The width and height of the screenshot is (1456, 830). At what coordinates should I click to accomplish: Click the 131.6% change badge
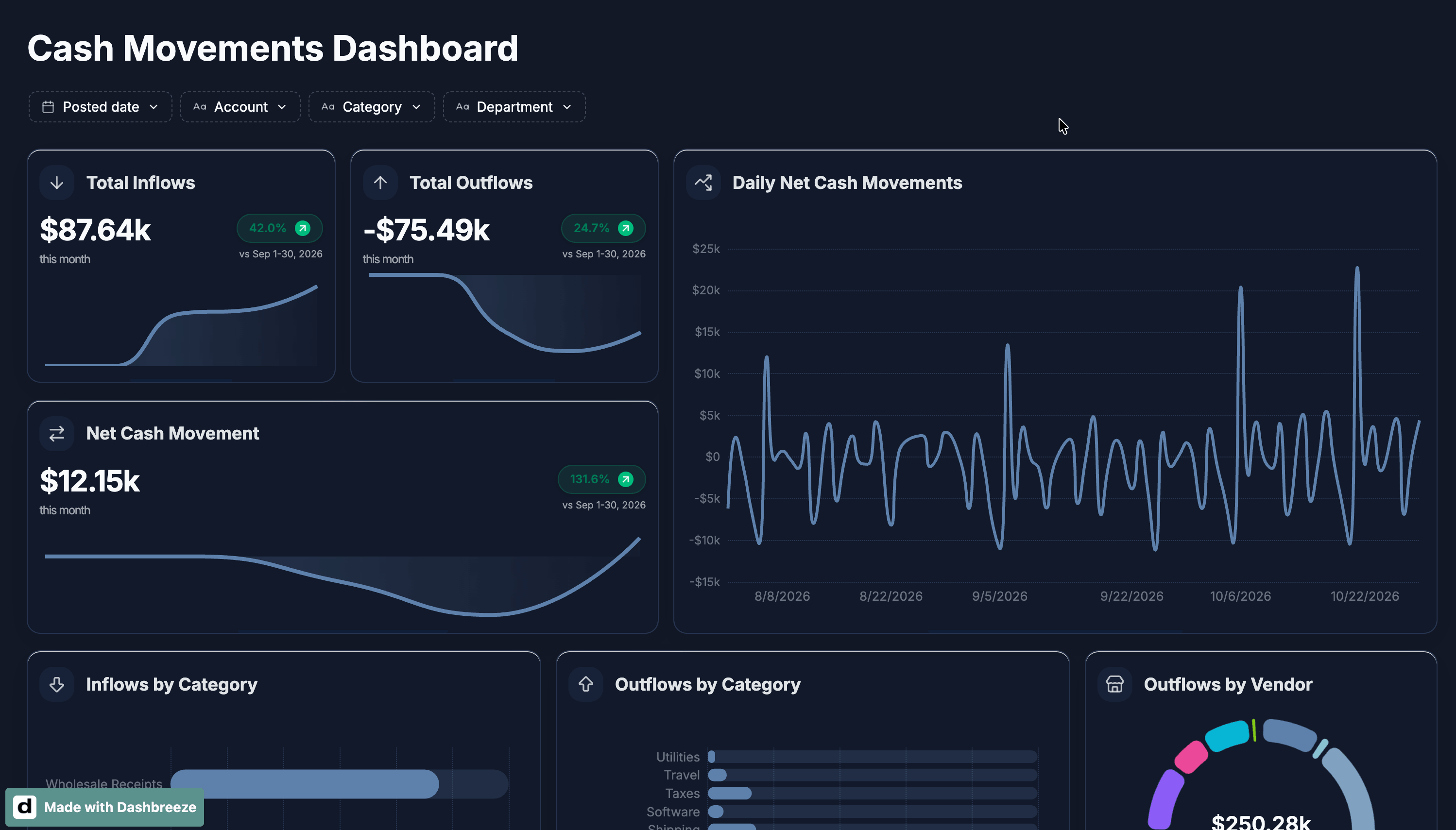[601, 479]
